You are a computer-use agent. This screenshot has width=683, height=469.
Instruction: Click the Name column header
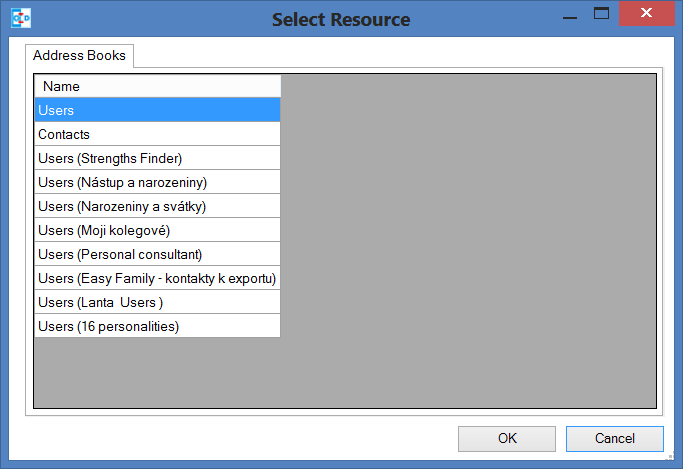[x=157, y=86]
